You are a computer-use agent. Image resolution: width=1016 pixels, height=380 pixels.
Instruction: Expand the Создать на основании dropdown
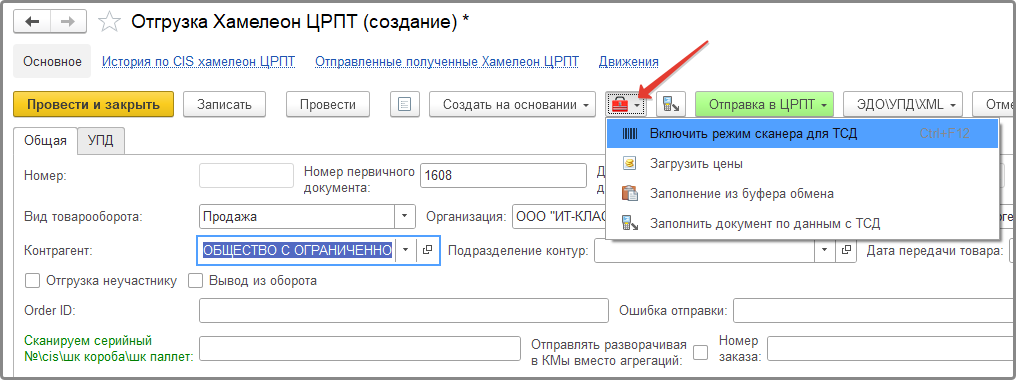[586, 104]
